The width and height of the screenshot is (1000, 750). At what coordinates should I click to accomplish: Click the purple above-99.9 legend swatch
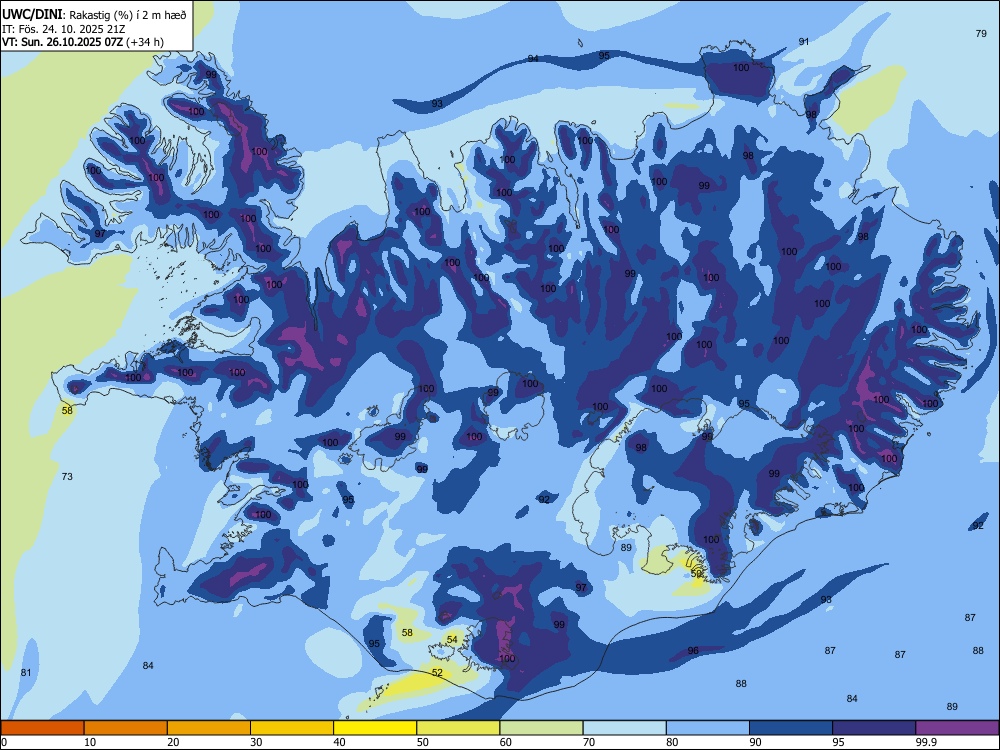pyautogui.click(x=957, y=728)
